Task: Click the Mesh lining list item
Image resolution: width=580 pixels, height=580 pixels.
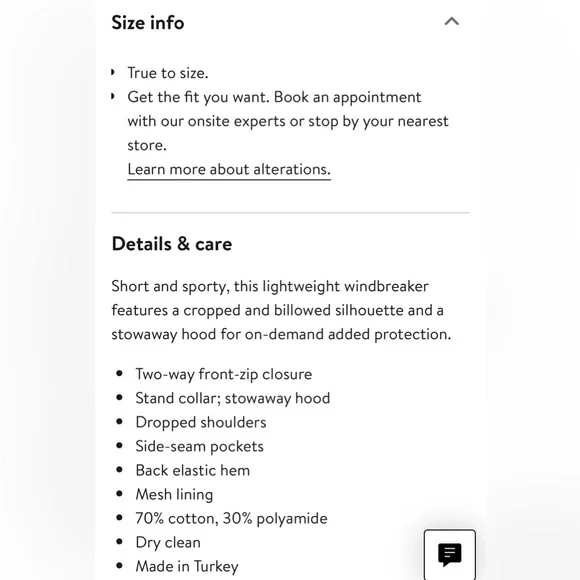Action: (x=174, y=495)
